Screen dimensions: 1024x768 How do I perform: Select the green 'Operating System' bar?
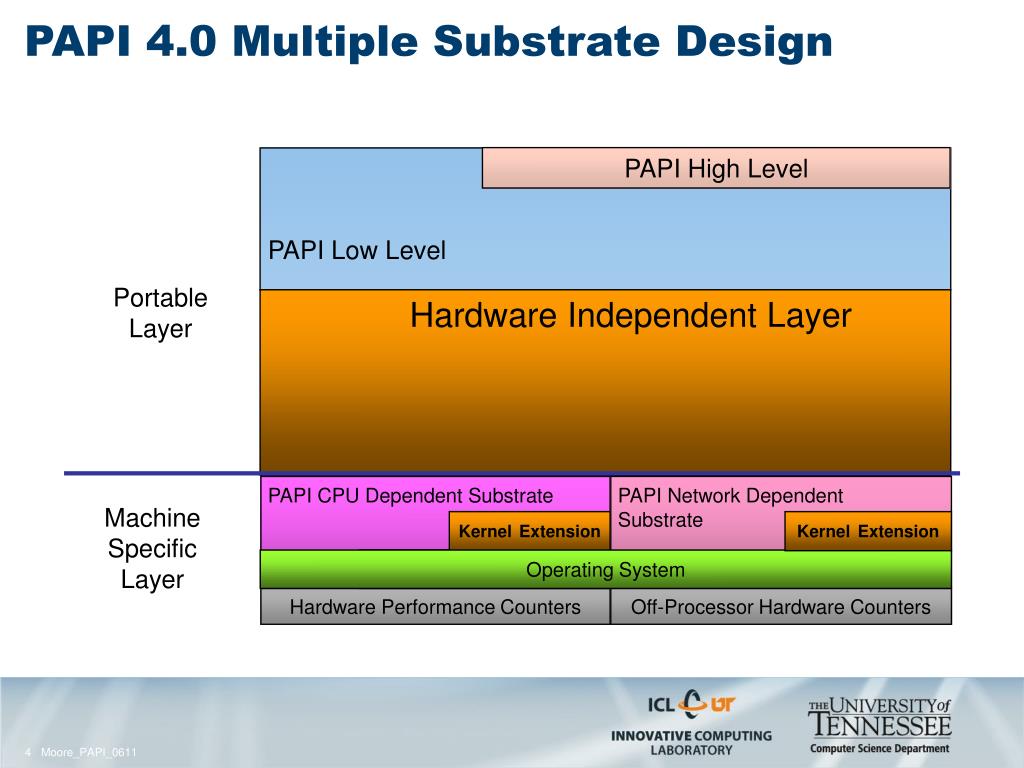605,569
